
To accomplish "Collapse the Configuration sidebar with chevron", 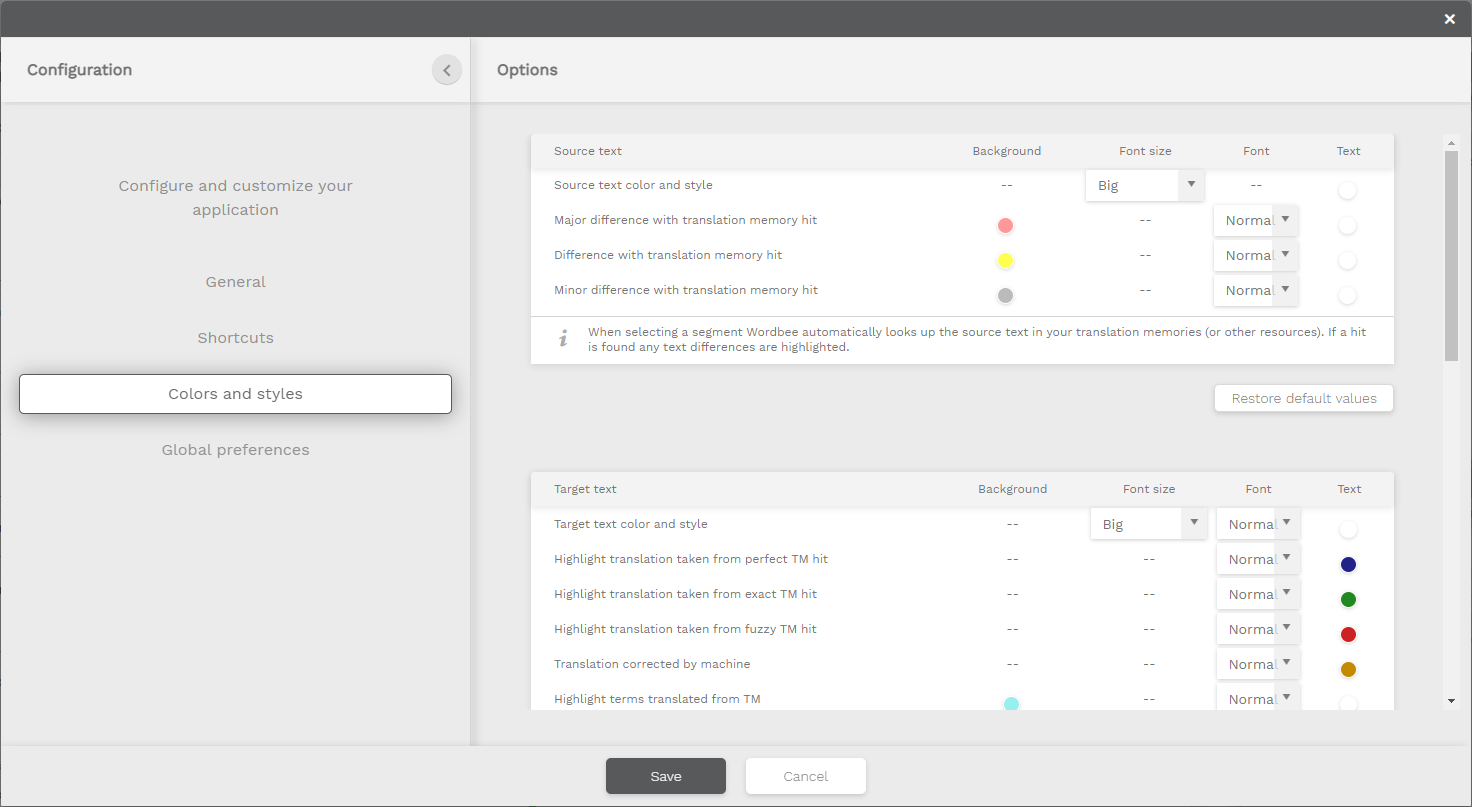I will tap(447, 70).
